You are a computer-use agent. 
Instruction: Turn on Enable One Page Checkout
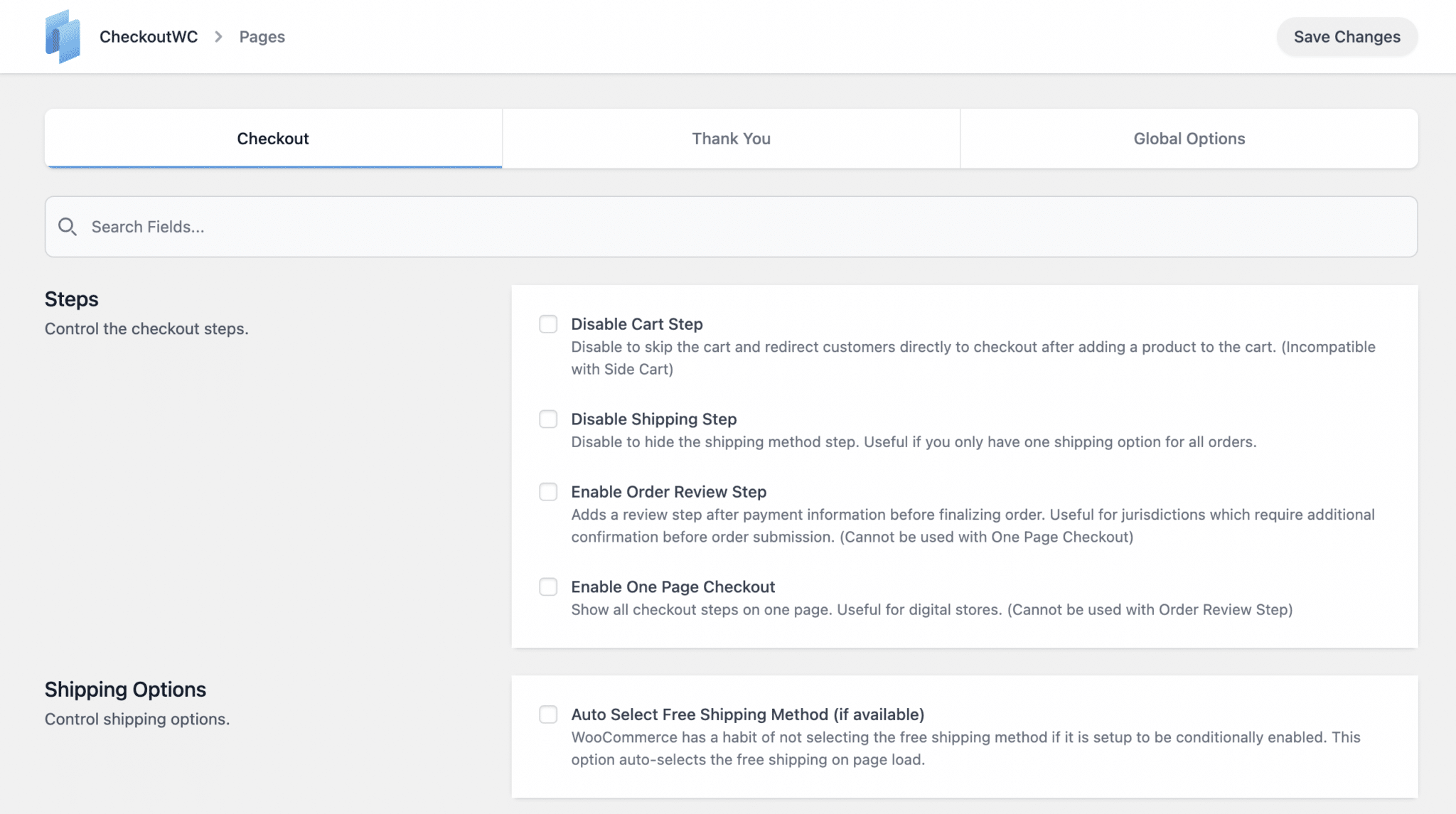[x=548, y=587]
